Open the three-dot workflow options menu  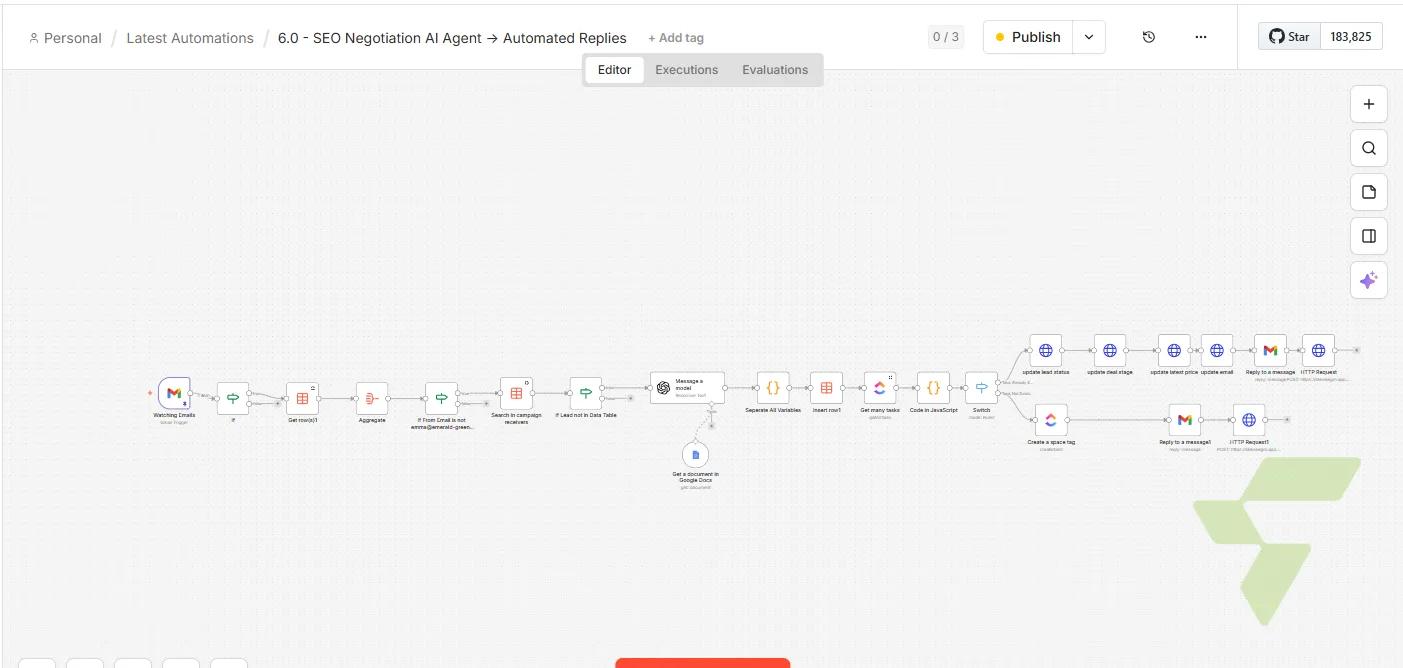coord(1201,37)
